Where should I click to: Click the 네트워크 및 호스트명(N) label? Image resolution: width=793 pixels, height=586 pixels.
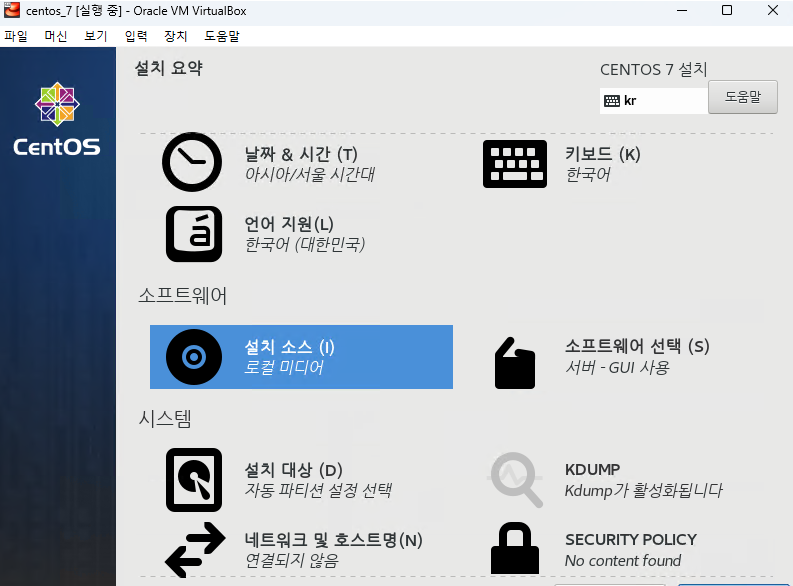[x=333, y=540]
